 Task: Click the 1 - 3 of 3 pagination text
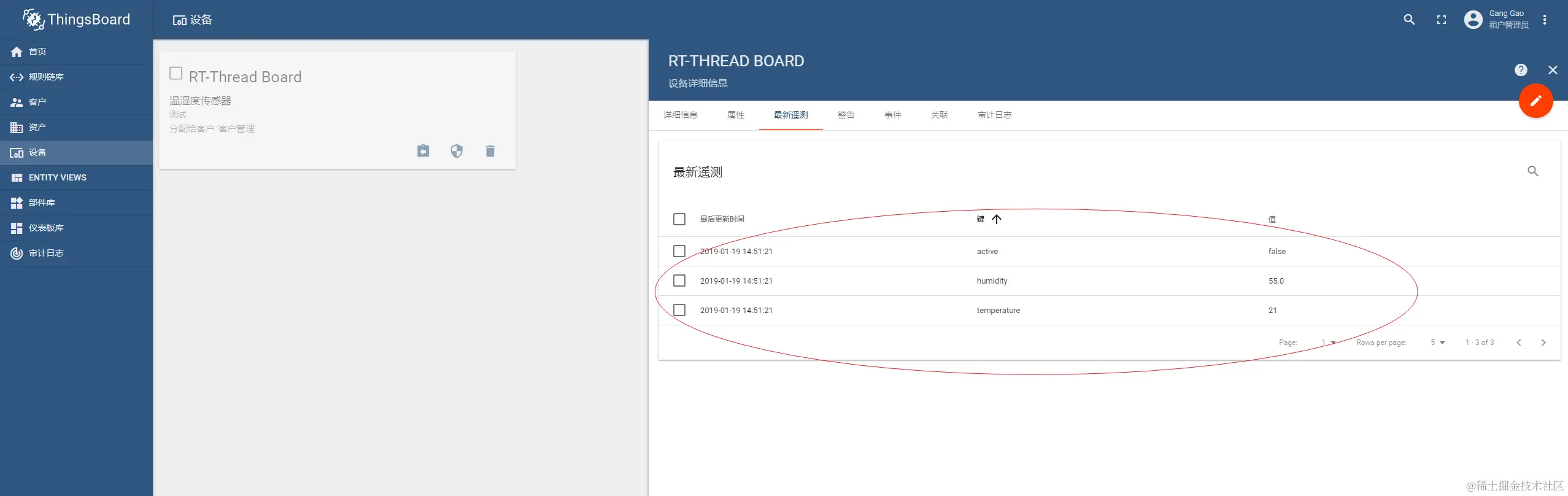(1480, 343)
